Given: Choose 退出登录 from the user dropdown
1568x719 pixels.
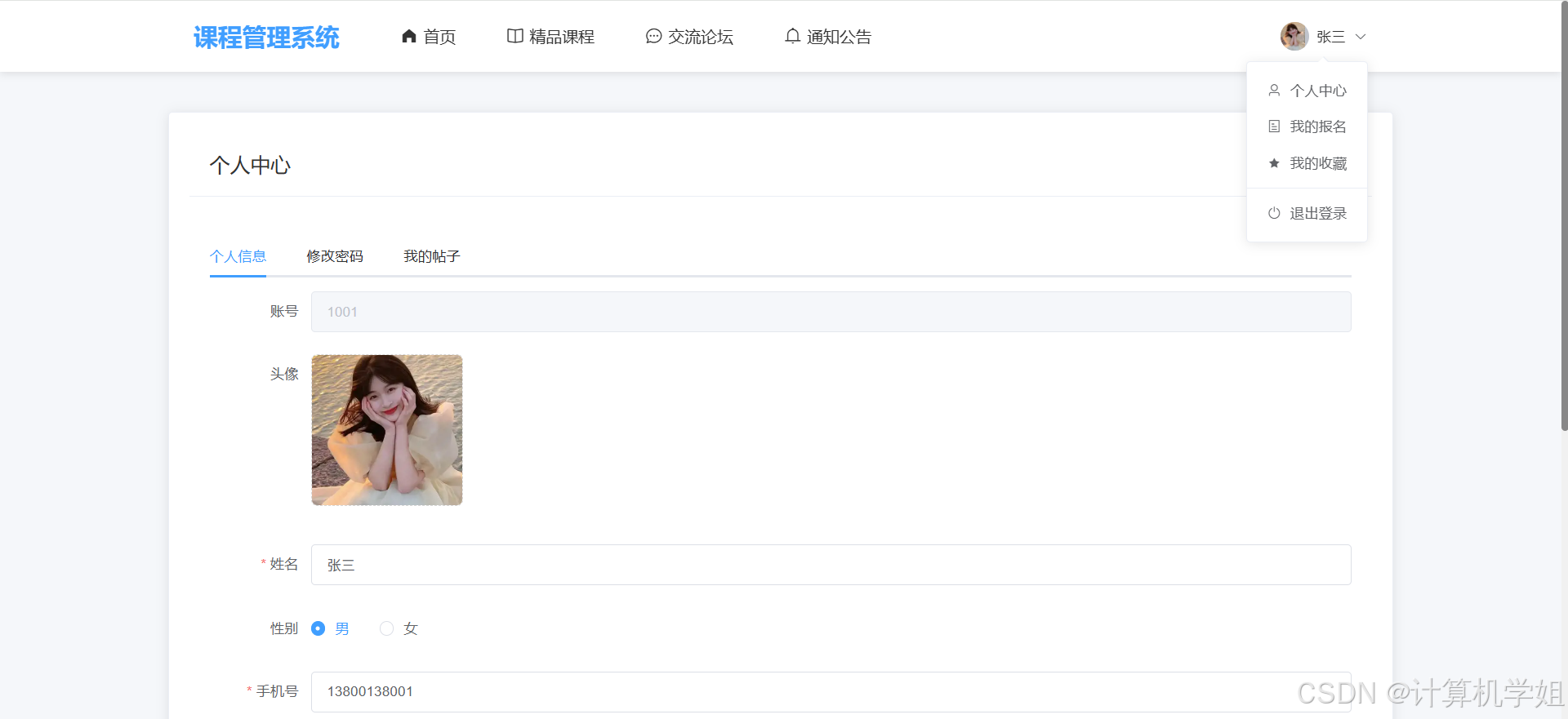Looking at the screenshot, I should 1307,213.
